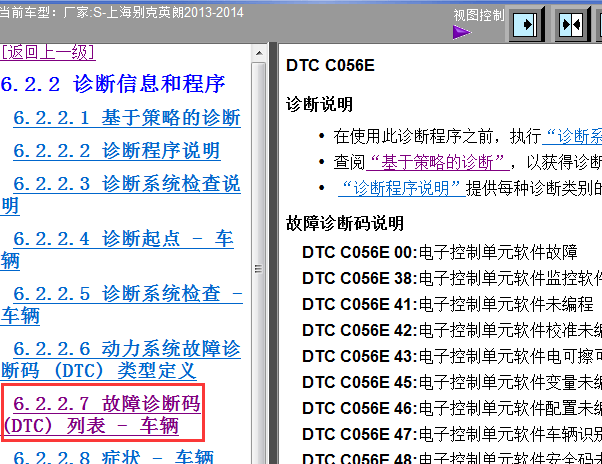This screenshot has width=602, height=464.
Task: Select the DTC C056E 00 line
Action: [x=440, y=253]
